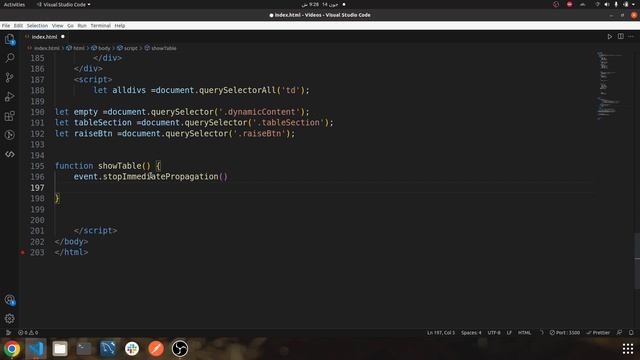Screen dimensions: 640x360
Task: Open the View menu
Action: [x=58, y=26]
